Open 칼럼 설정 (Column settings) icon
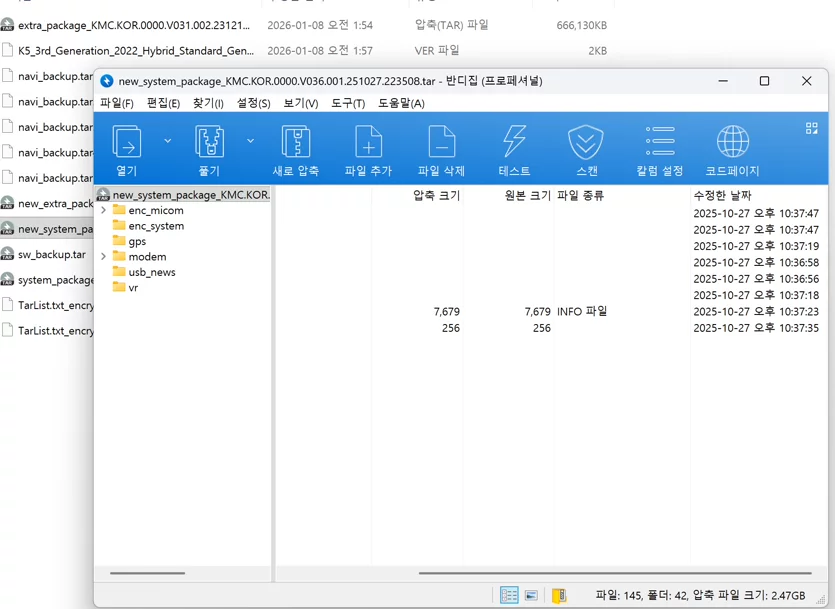Image resolution: width=835 pixels, height=609 pixels. click(x=660, y=141)
